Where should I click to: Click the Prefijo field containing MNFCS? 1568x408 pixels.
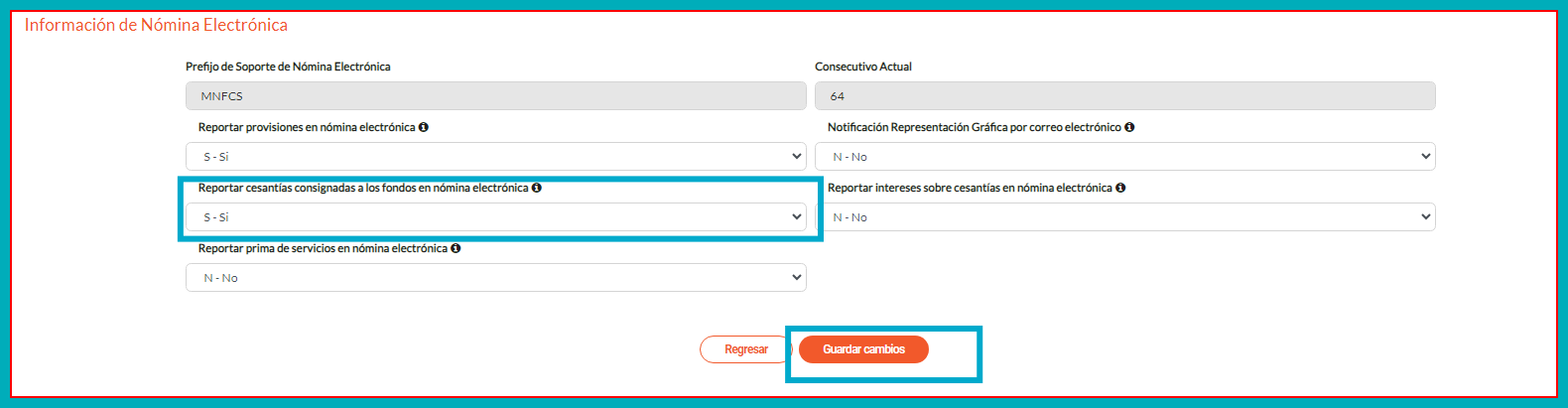[495, 96]
